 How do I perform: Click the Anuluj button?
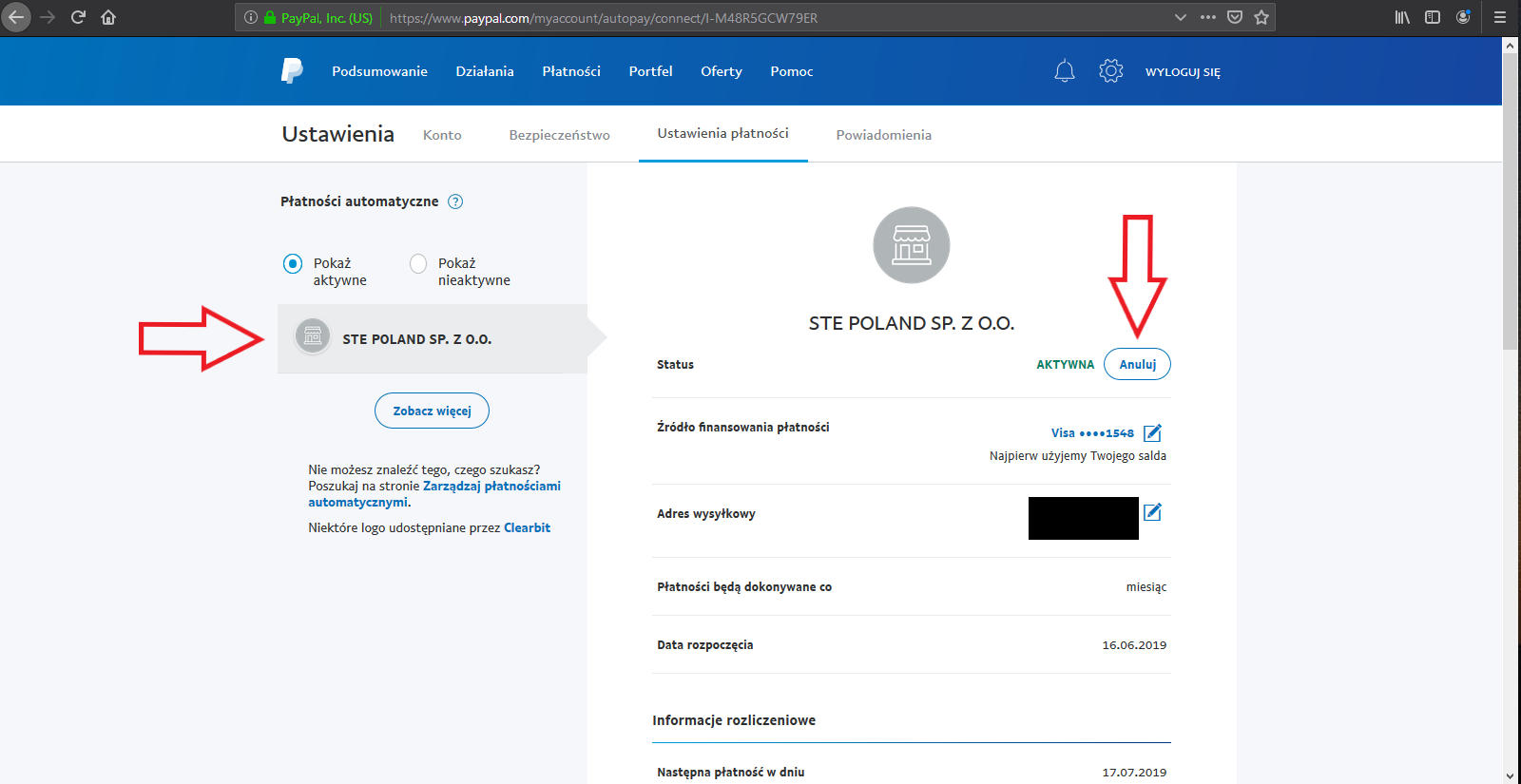click(x=1137, y=364)
